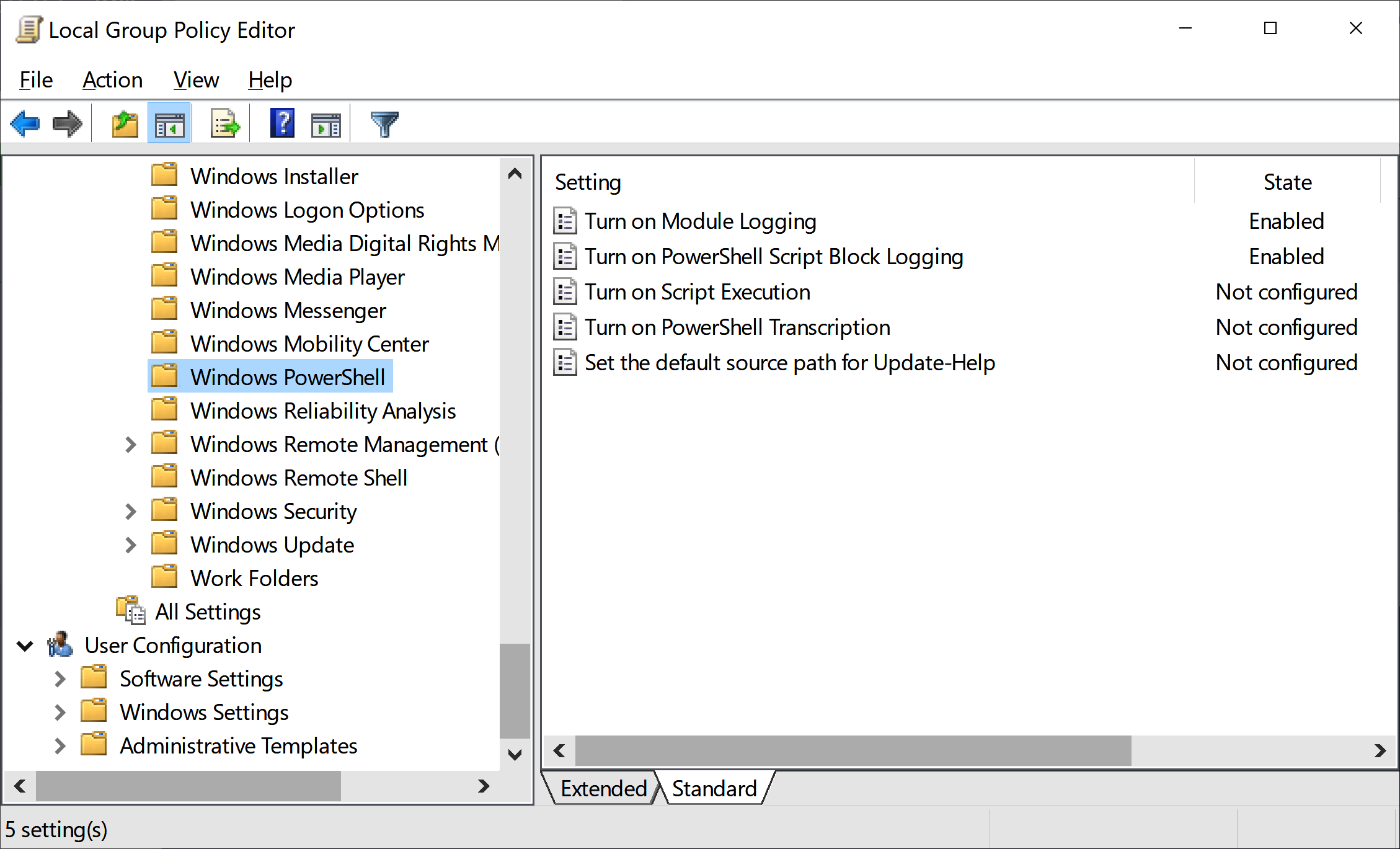Click the Update-Help source path policy icon
Image resolution: width=1400 pixels, height=849 pixels.
(x=565, y=363)
